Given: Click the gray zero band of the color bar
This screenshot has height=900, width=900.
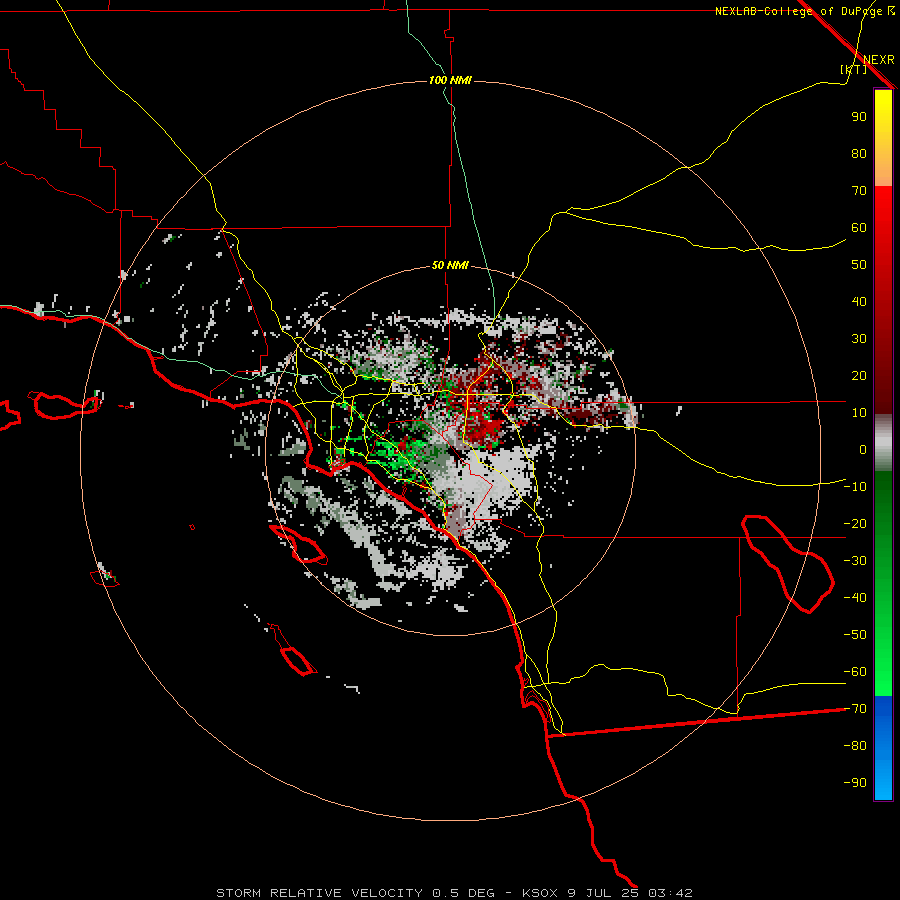Looking at the screenshot, I should 883,443.
